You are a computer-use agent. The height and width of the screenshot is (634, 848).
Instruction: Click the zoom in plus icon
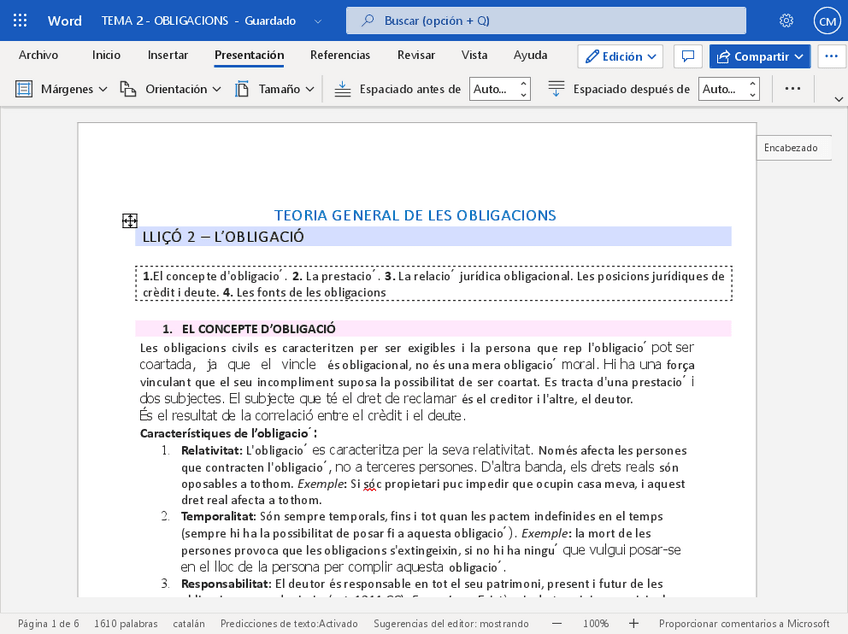click(634, 623)
